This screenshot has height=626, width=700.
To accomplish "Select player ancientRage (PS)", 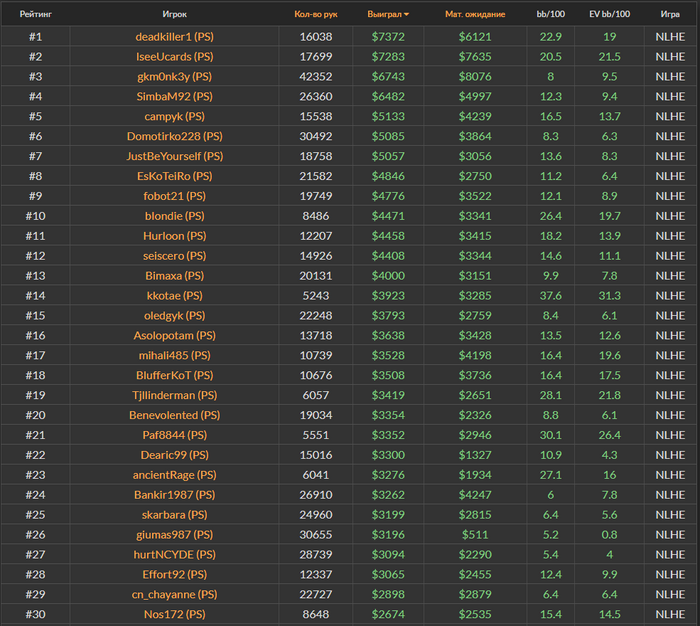I will [x=174, y=475].
